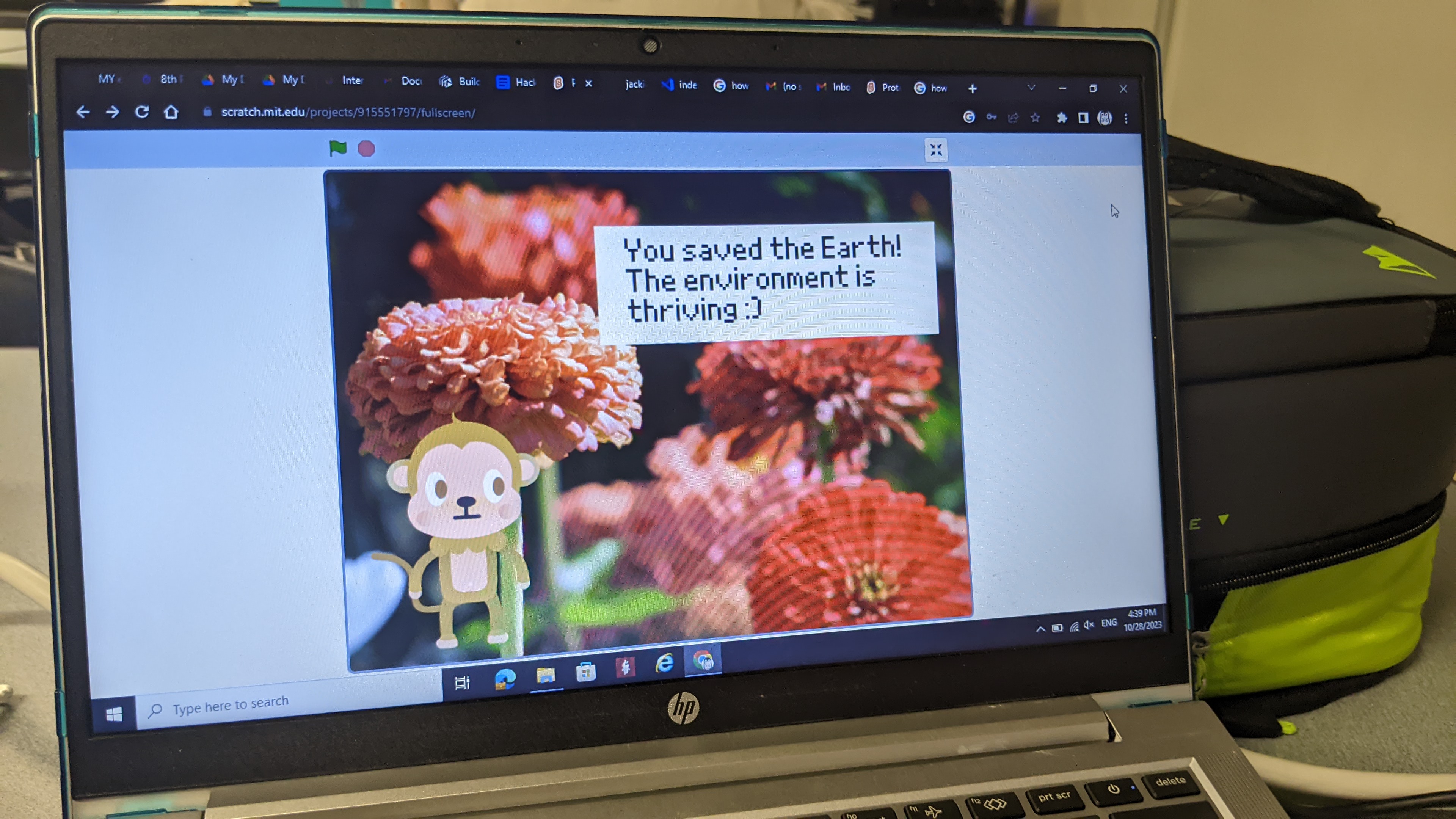Go to browser home page
The image size is (1456, 819).
click(x=171, y=112)
